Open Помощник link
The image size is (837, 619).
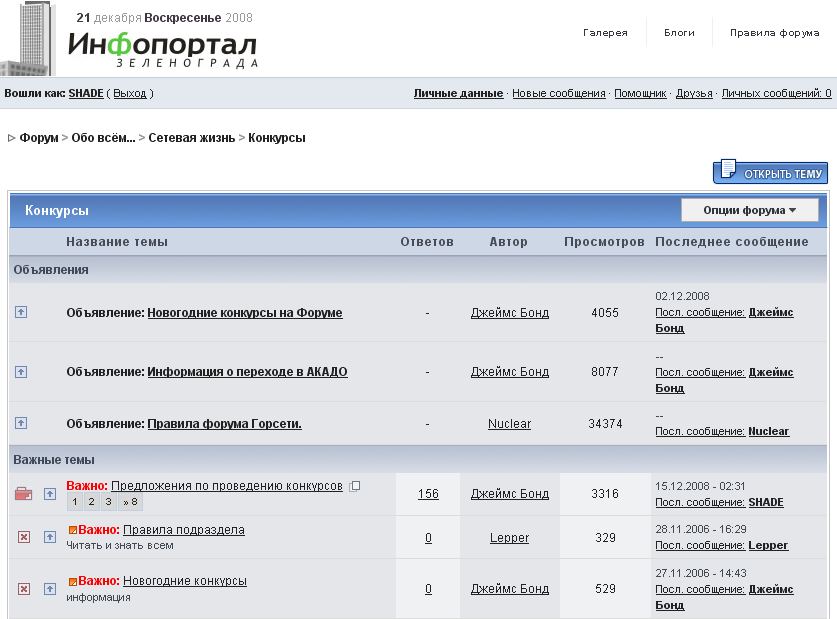pos(640,93)
